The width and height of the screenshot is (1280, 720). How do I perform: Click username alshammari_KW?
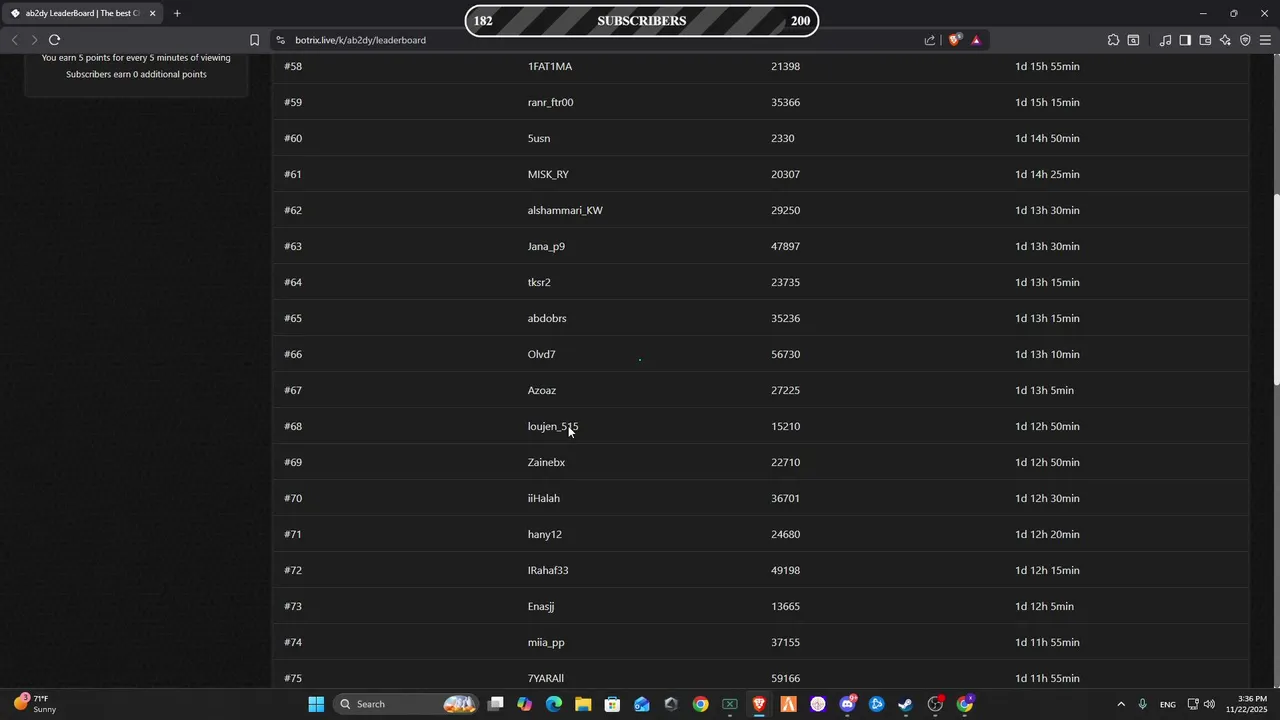coord(565,210)
